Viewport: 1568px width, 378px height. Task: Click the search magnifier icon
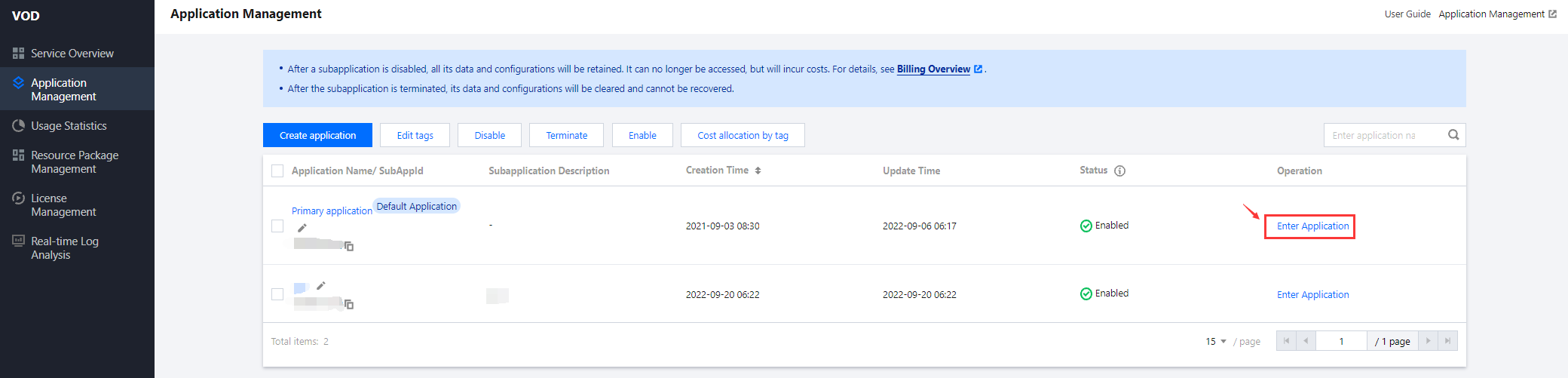1453,135
